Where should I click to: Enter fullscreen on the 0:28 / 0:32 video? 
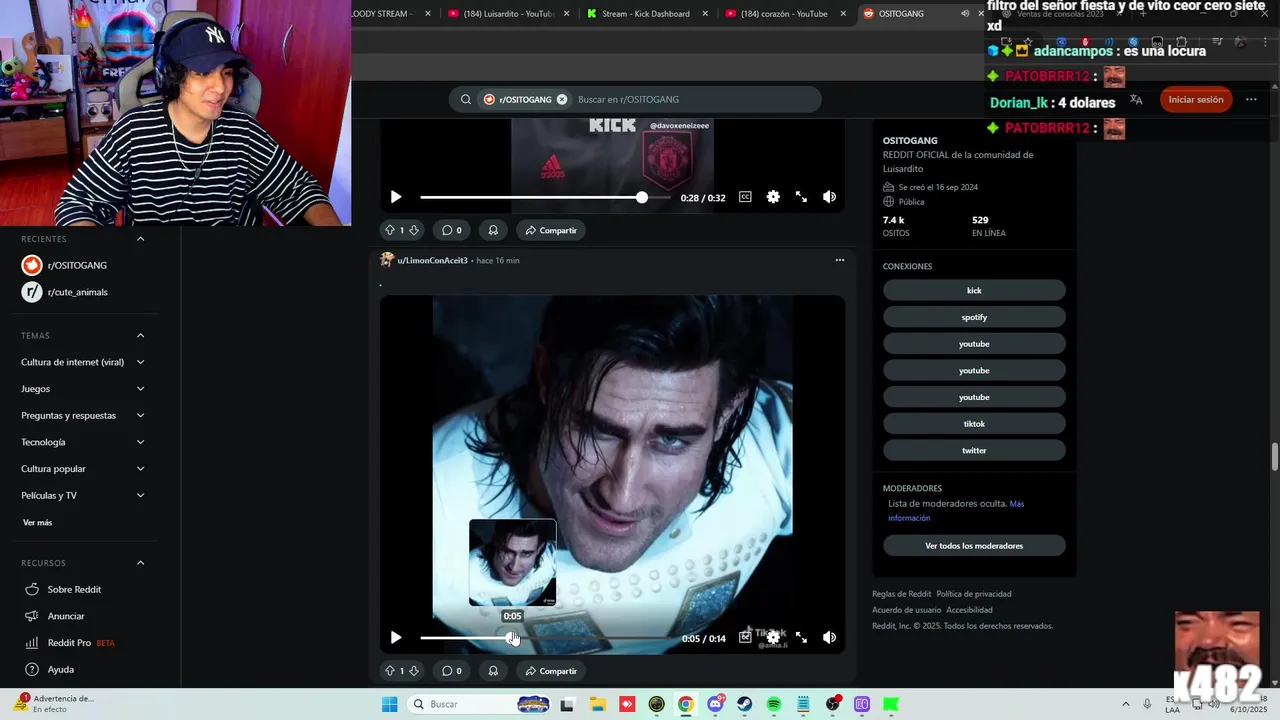point(801,197)
